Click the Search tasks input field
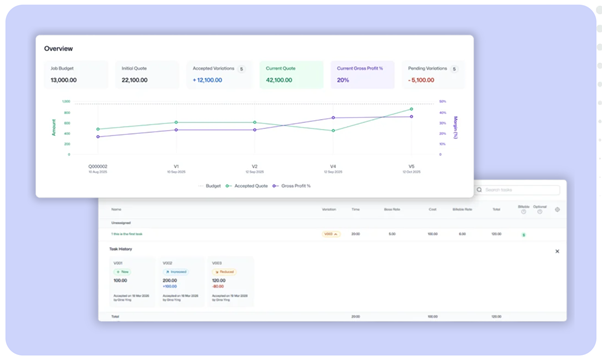This screenshot has width=602, height=360. (x=517, y=190)
